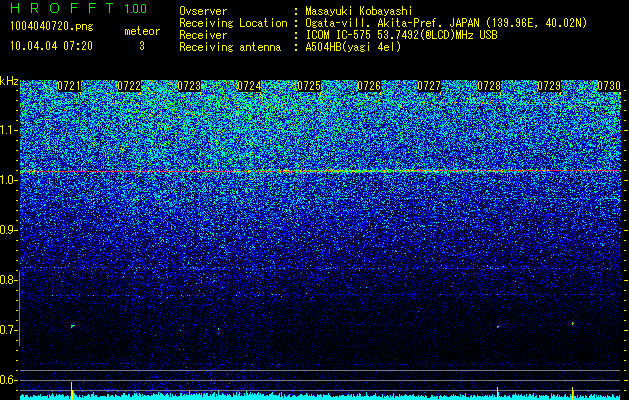Image resolution: width=629 pixels, height=400 pixels.
Task: Click the 'Receiver' field label
Action: click(x=203, y=35)
